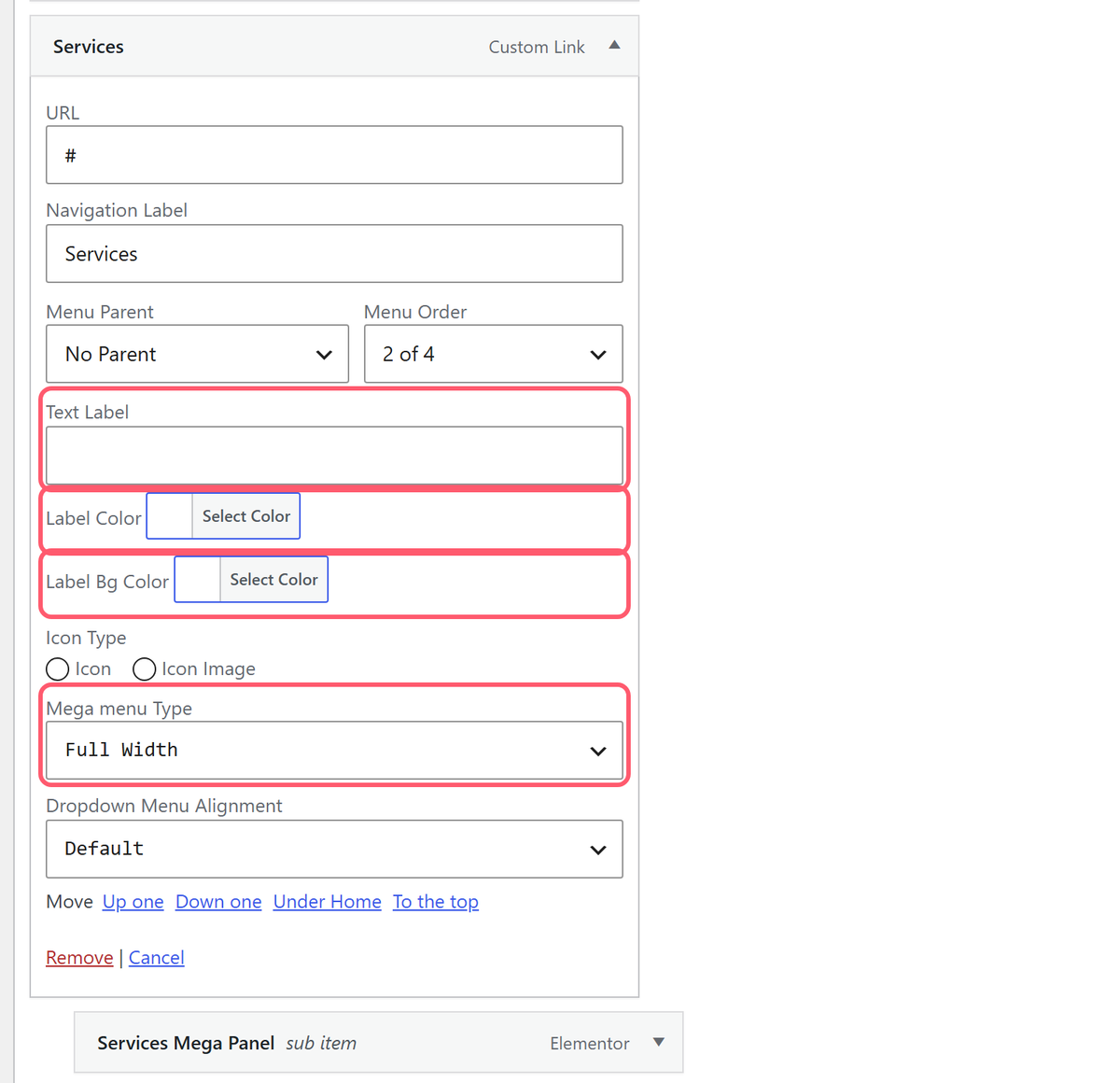This screenshot has height=1083, width=1120.
Task: Click the Cancel link
Action: pos(157,958)
